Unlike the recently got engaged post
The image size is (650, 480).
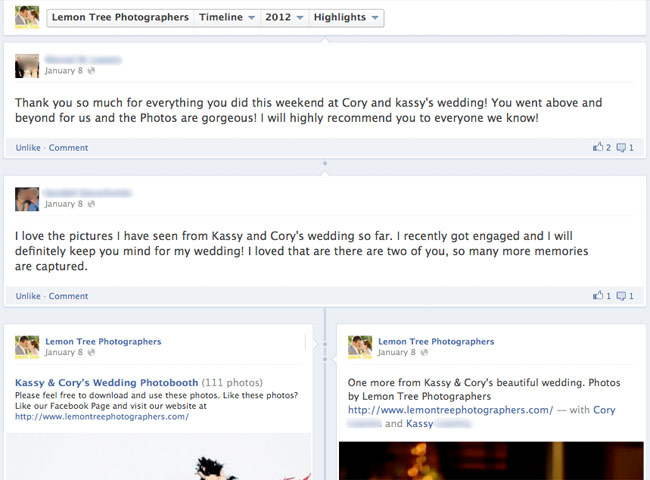coord(28,296)
